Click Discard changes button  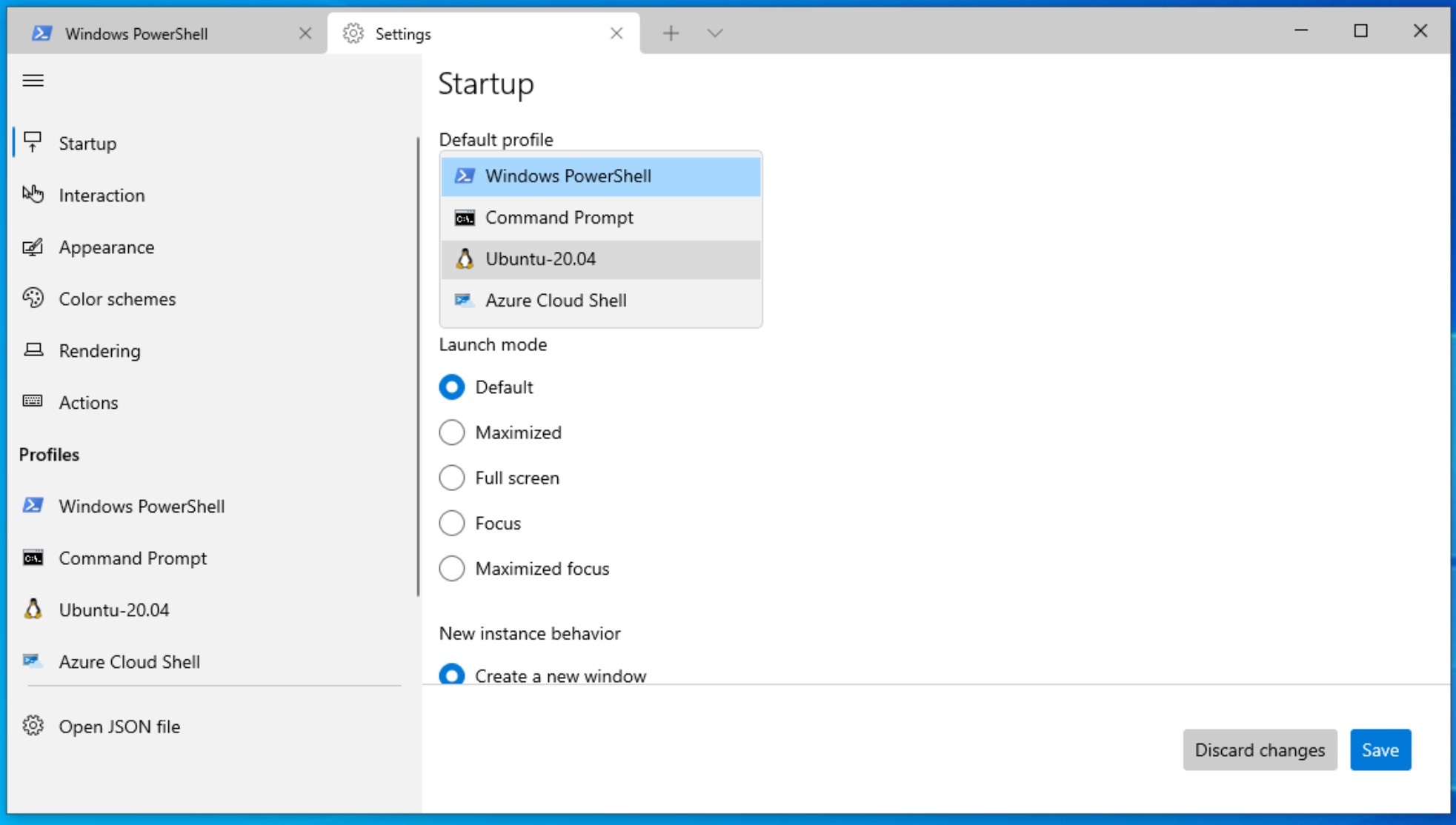[1259, 750]
